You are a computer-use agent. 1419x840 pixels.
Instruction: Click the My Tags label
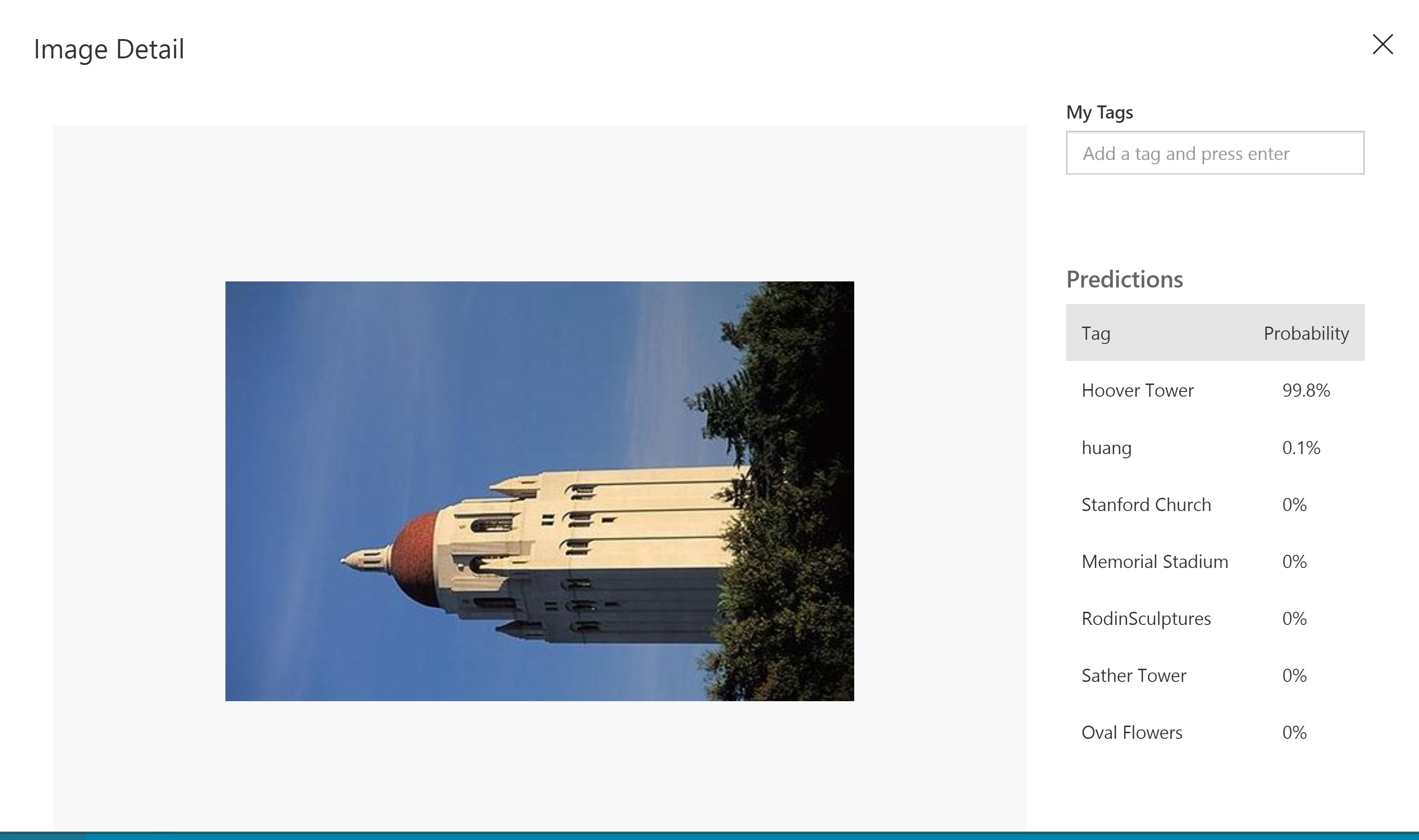1099,112
